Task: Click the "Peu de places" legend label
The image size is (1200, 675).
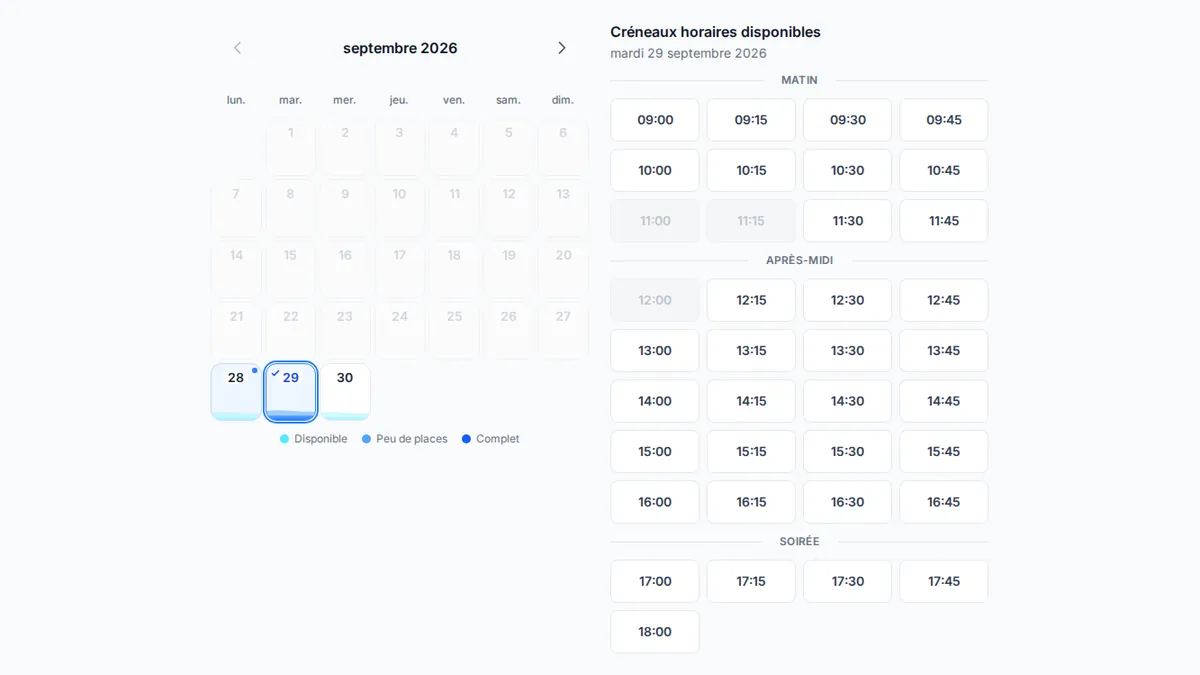Action: click(412, 439)
